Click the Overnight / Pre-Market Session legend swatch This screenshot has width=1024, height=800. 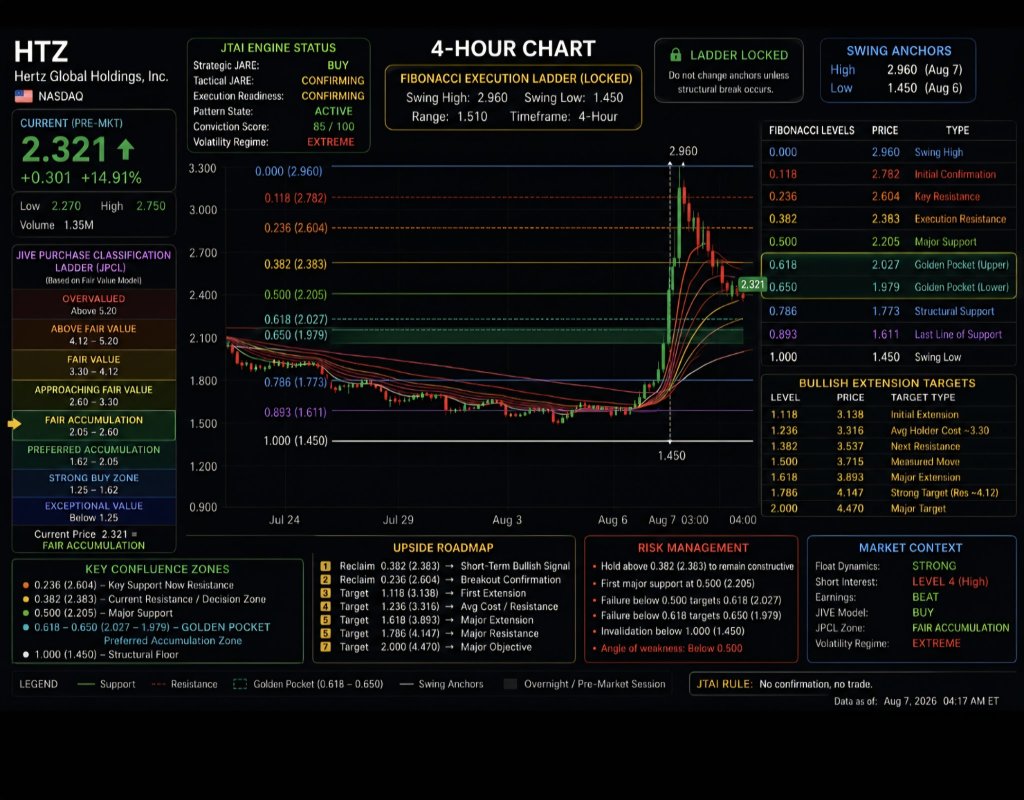pos(510,684)
